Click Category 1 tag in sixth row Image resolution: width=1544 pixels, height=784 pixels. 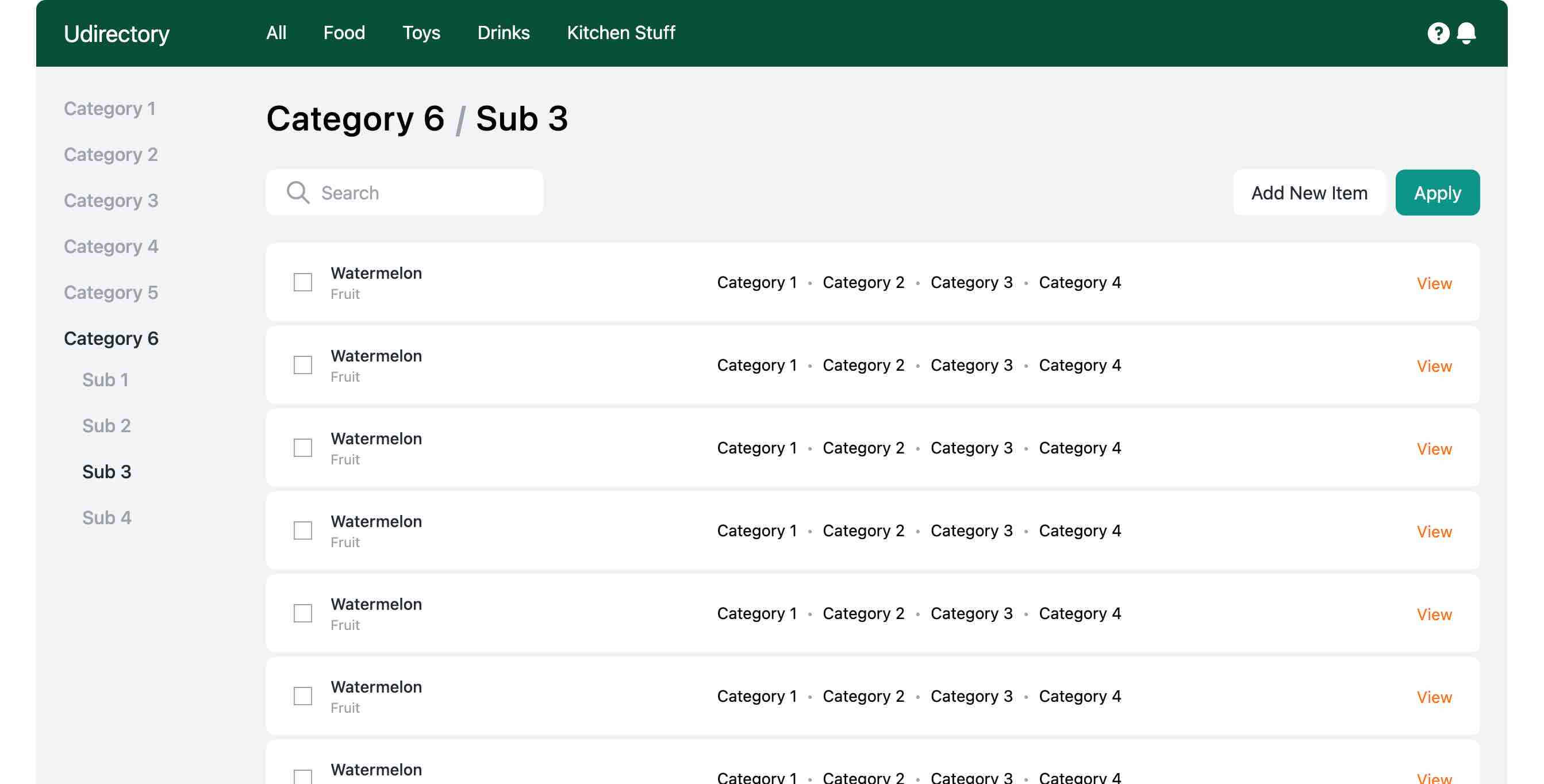click(757, 696)
